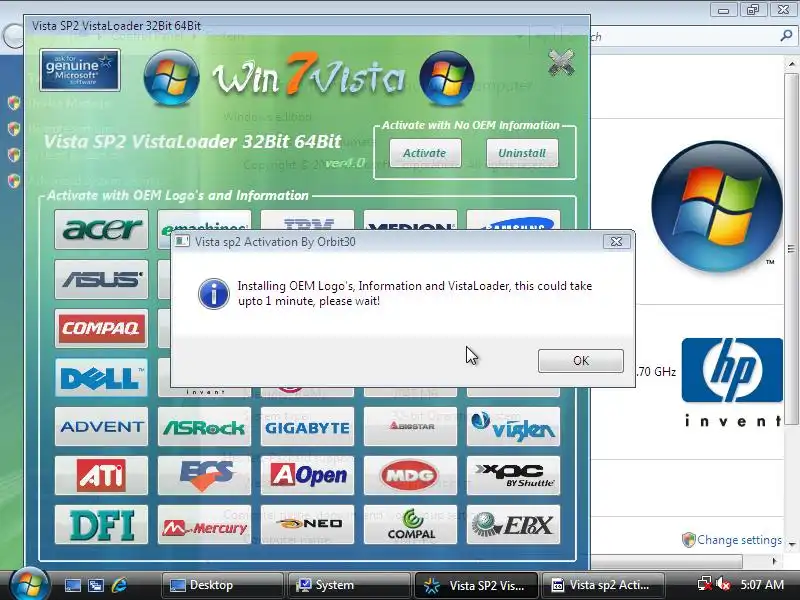Switch to the System taskbar button

349,585
